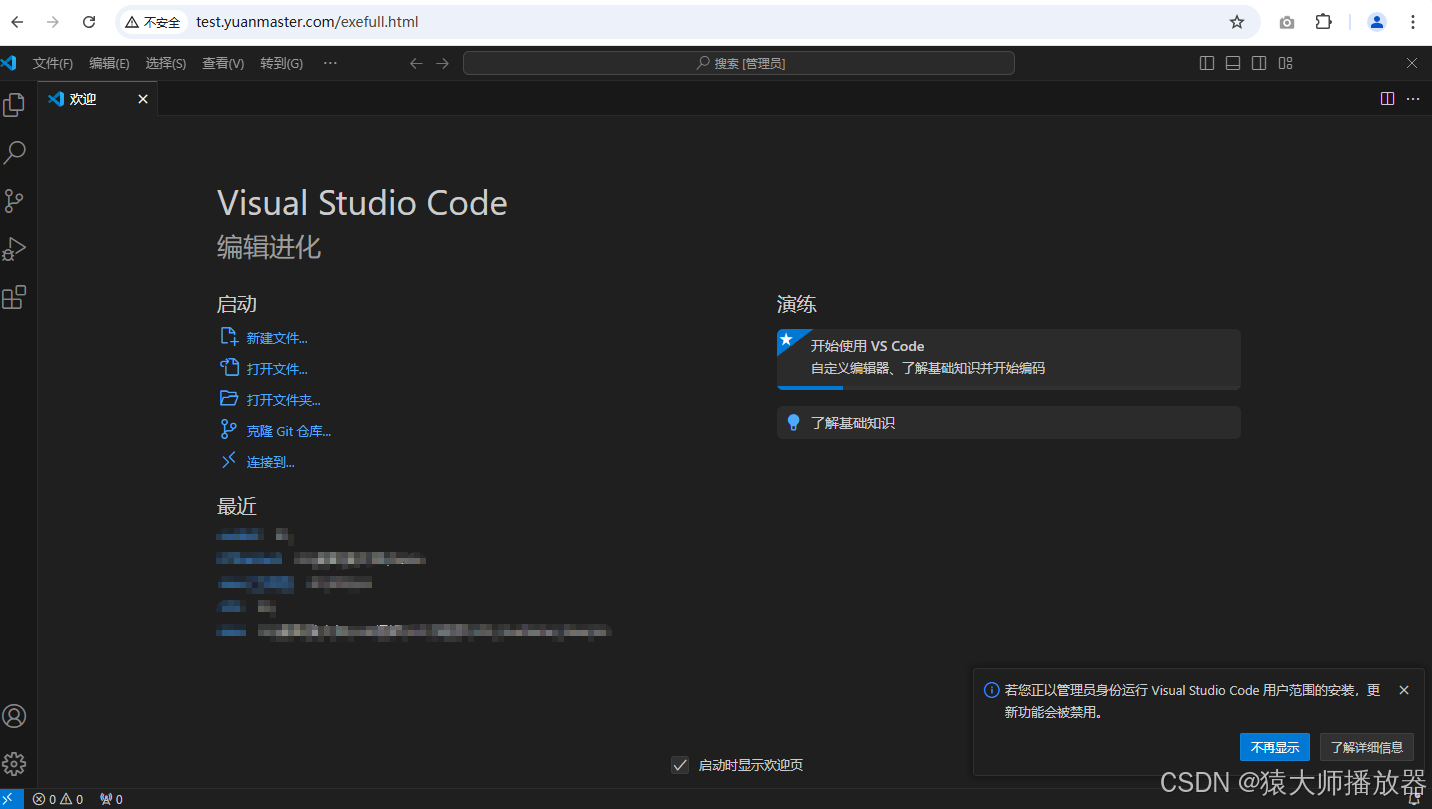Click 新建文件... link
Image resolution: width=1432 pixels, height=809 pixels.
(x=277, y=338)
